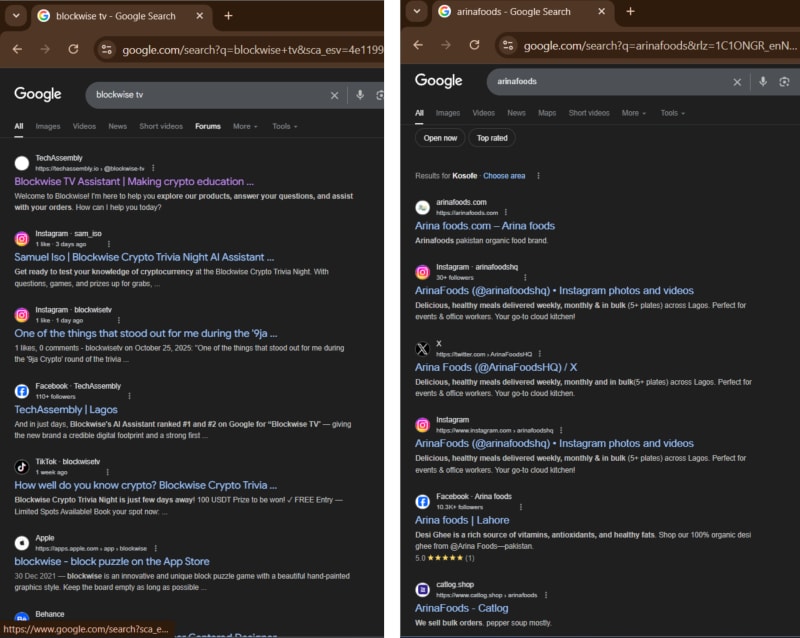Clear the arinafoods search box
Viewport: 800px width, 638px height.
pyautogui.click(x=737, y=82)
